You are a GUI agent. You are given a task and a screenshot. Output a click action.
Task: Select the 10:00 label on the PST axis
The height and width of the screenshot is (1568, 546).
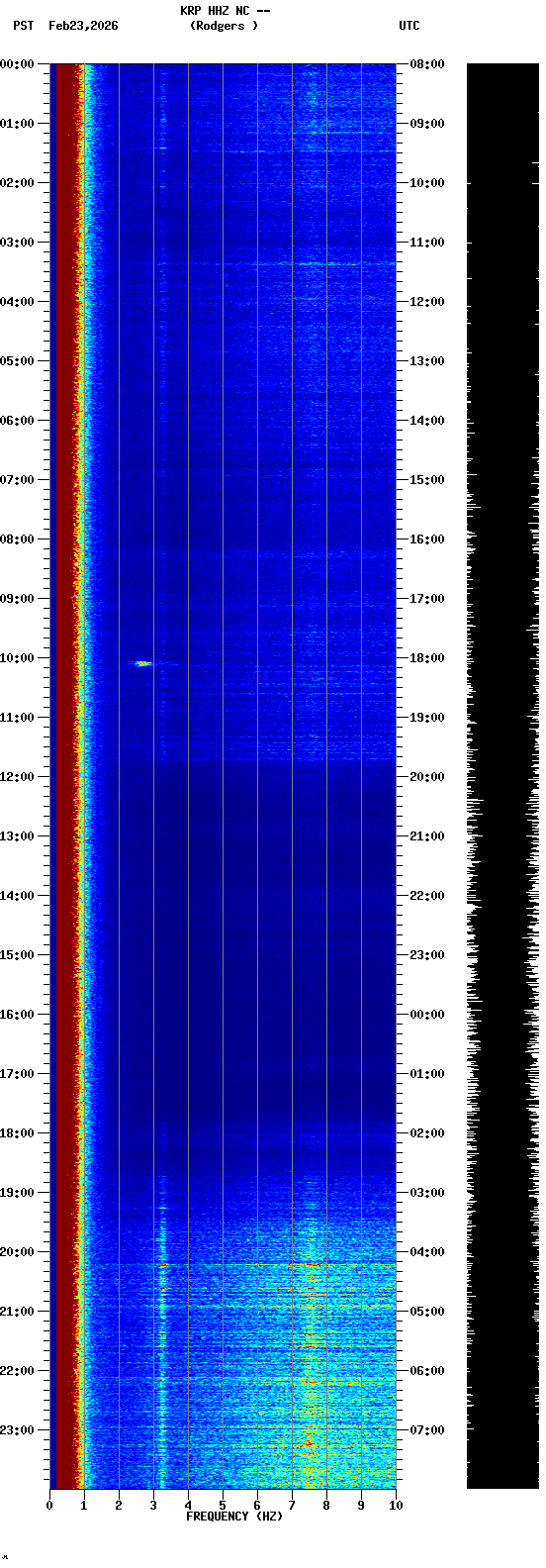(18, 658)
